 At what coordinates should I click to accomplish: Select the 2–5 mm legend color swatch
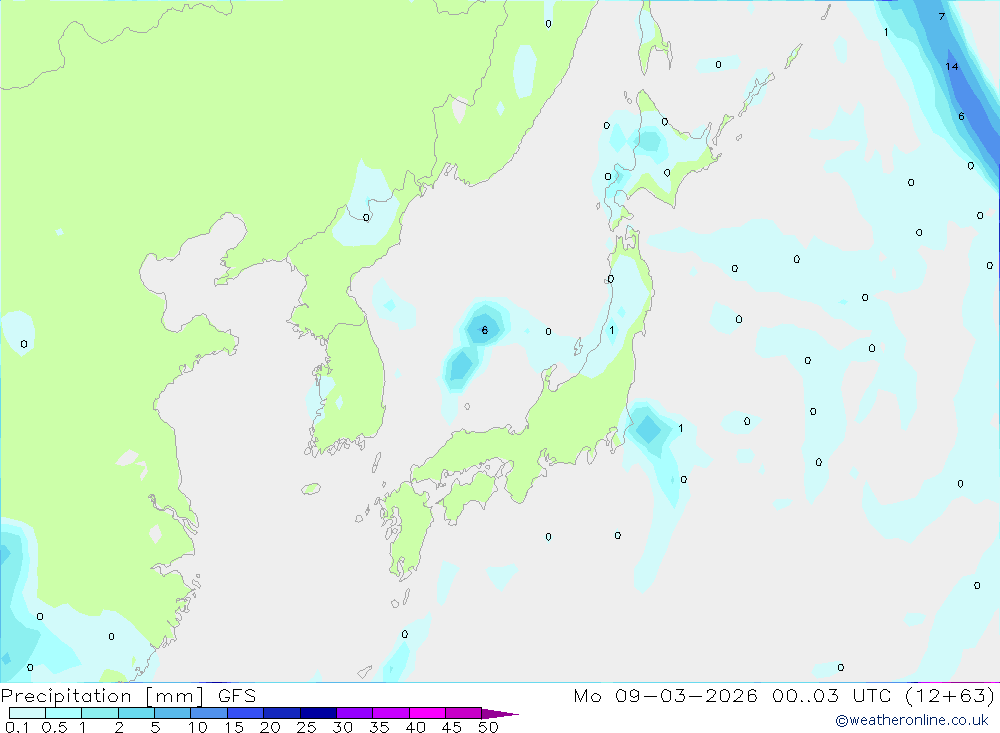(x=136, y=713)
